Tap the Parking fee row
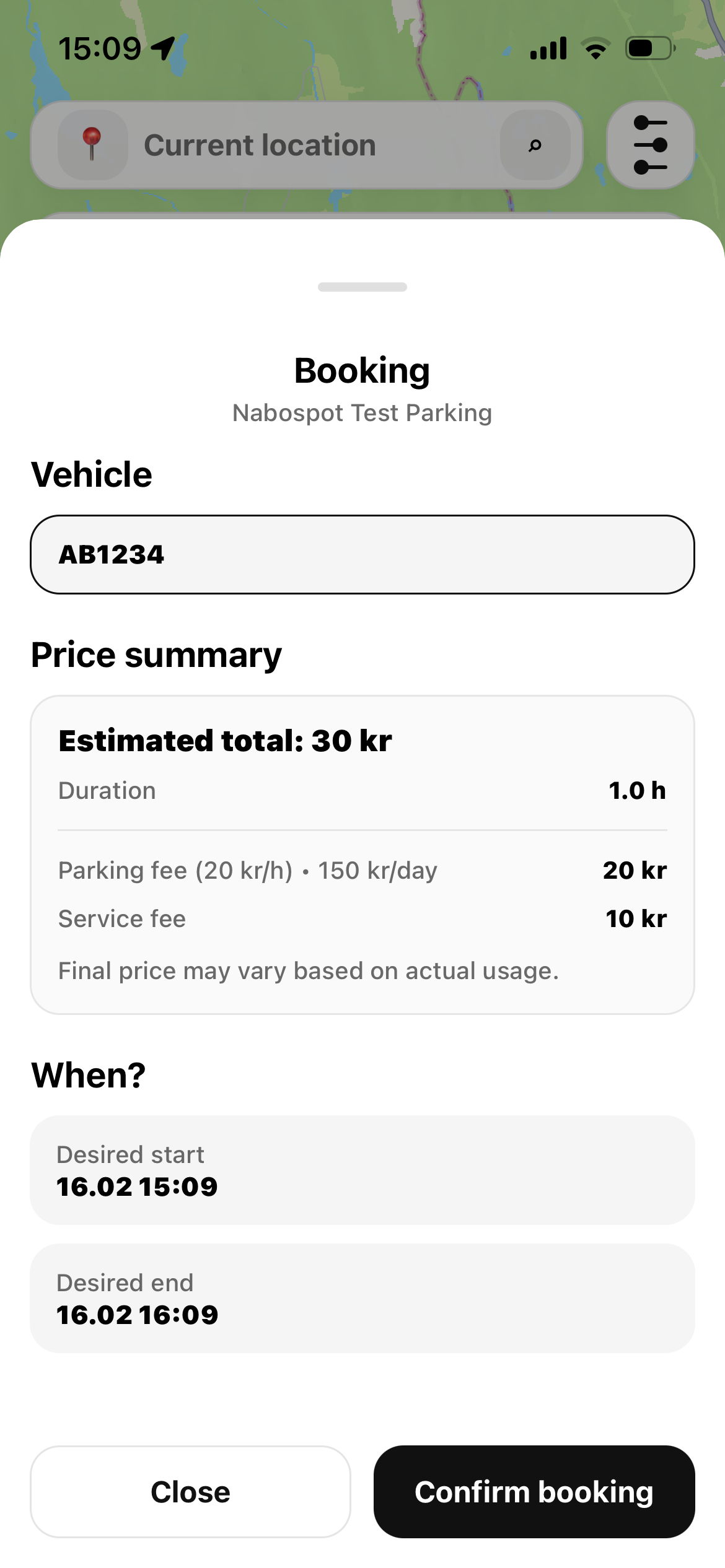 [x=362, y=870]
